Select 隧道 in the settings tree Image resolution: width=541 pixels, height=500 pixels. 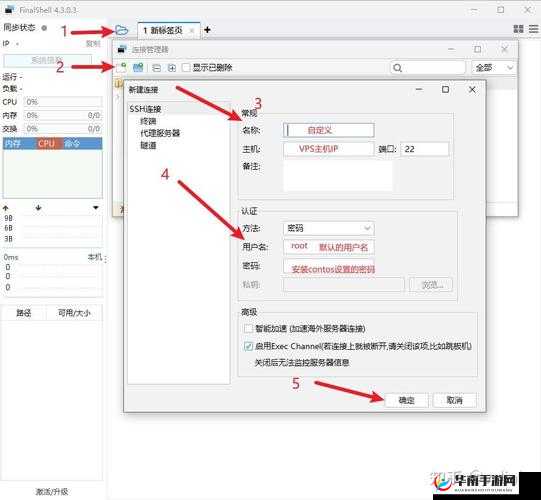[x=148, y=145]
